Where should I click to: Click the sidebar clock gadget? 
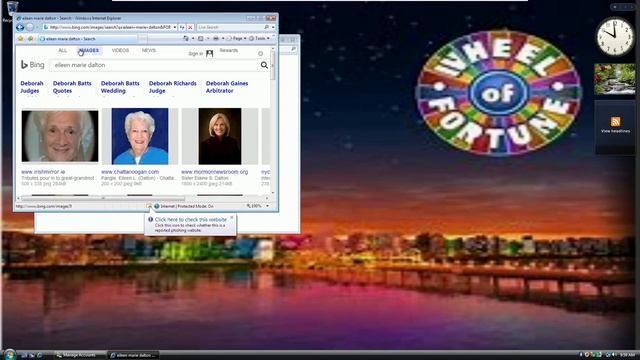point(615,37)
